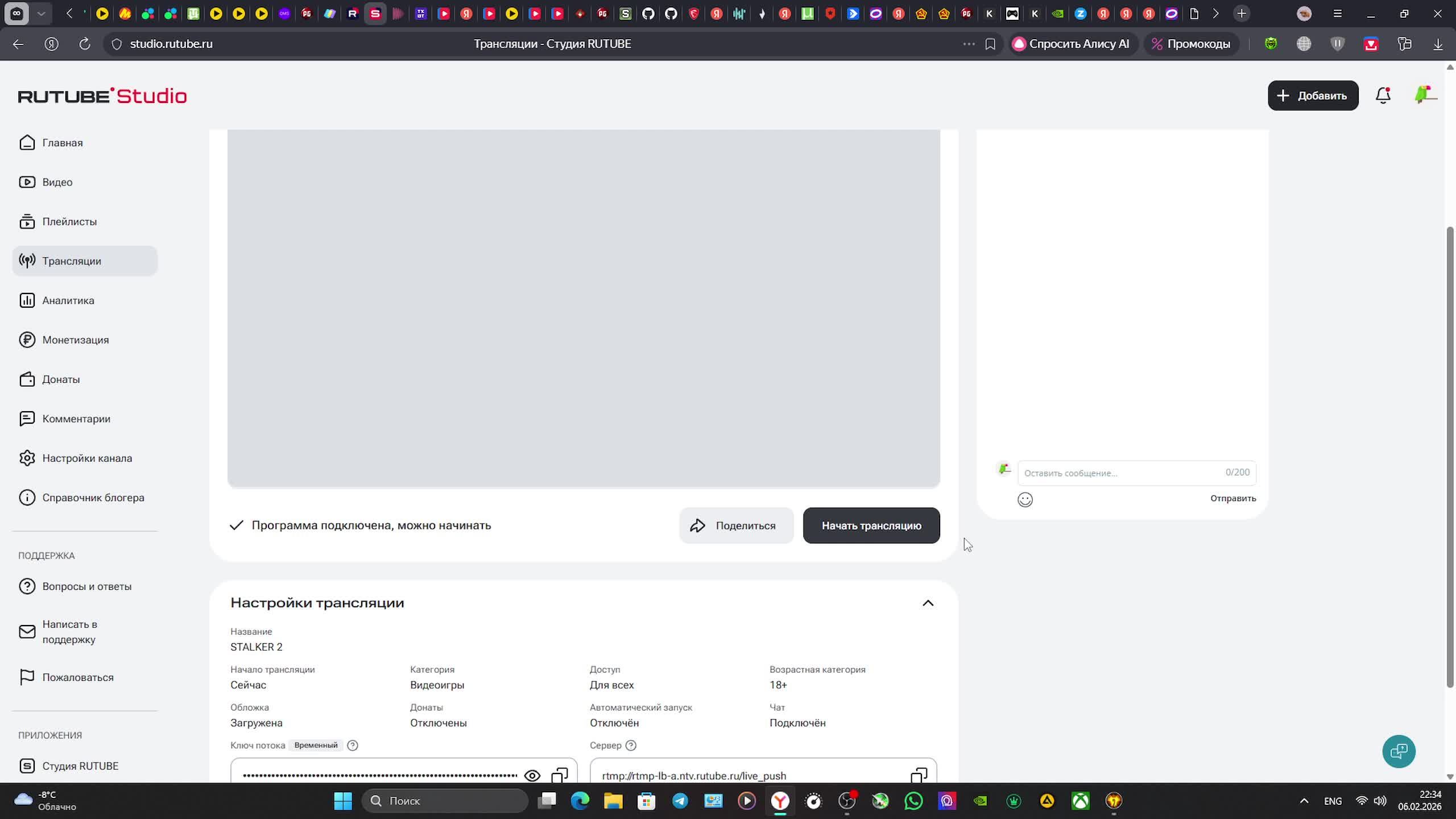The width and height of the screenshot is (1456, 819).
Task: Click the notifications bell icon
Action: tap(1383, 96)
